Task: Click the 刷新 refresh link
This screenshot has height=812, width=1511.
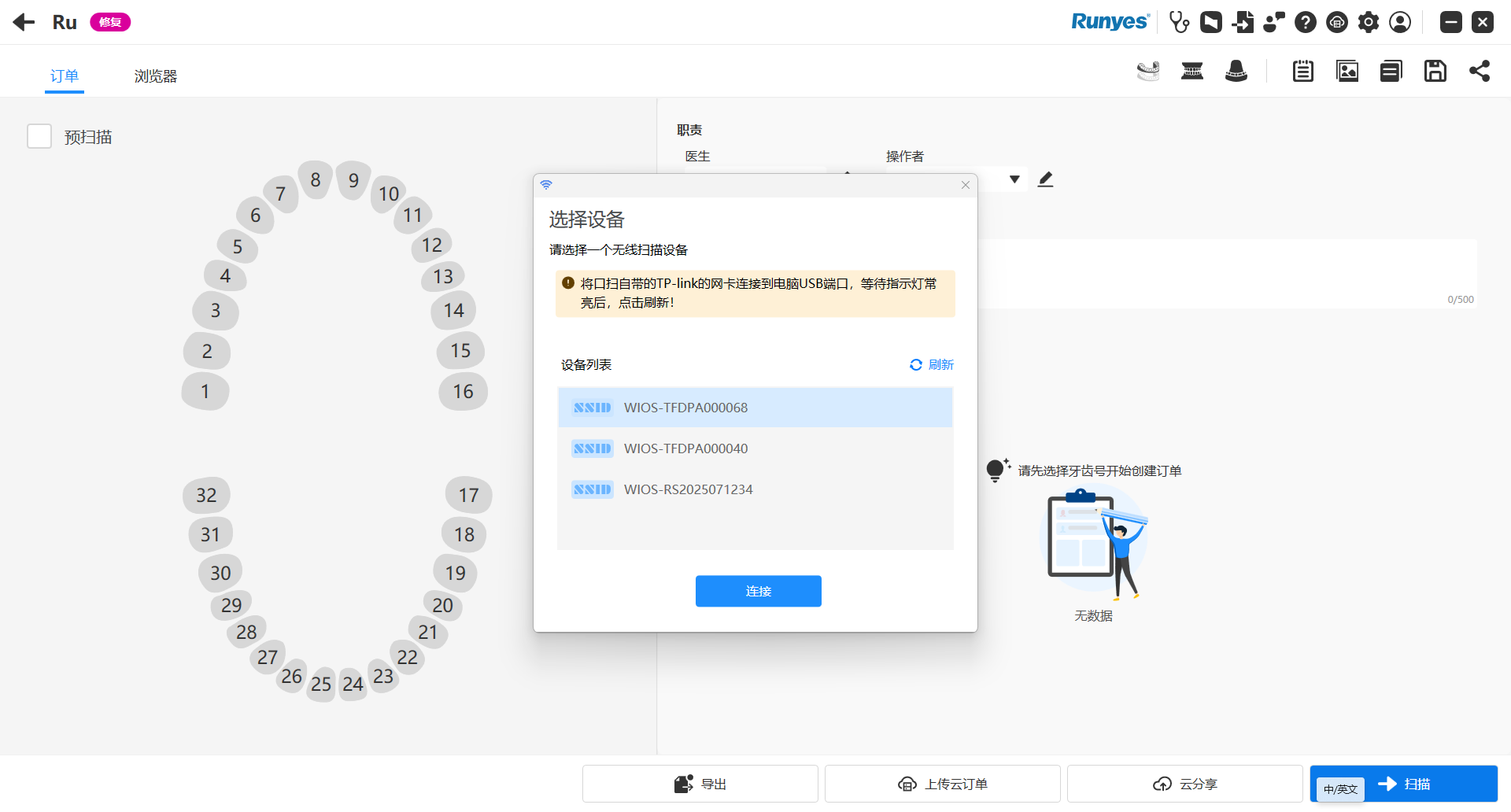Action: coord(932,364)
